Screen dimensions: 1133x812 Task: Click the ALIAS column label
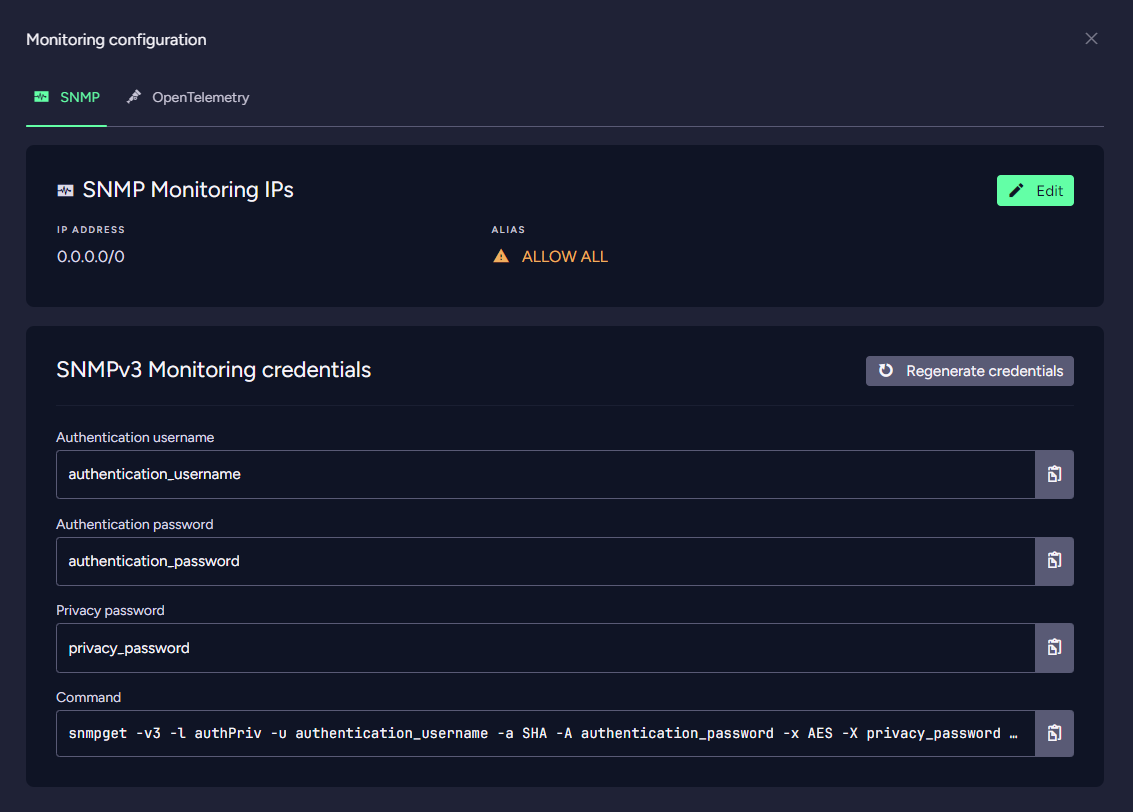(508, 230)
